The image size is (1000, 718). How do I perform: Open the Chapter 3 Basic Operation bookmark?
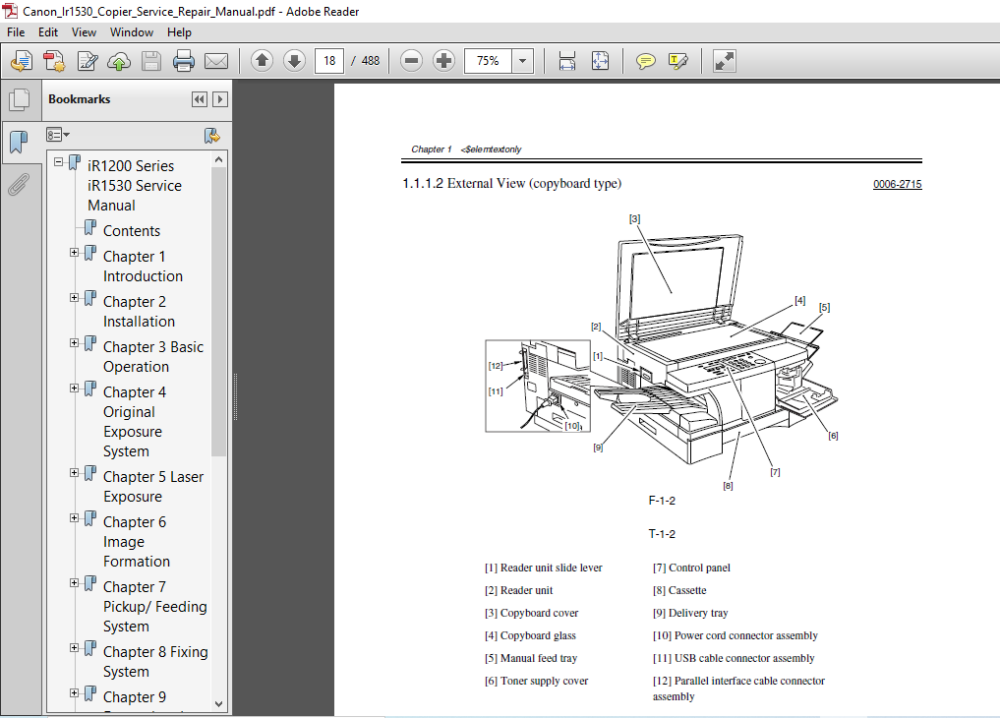tap(153, 357)
